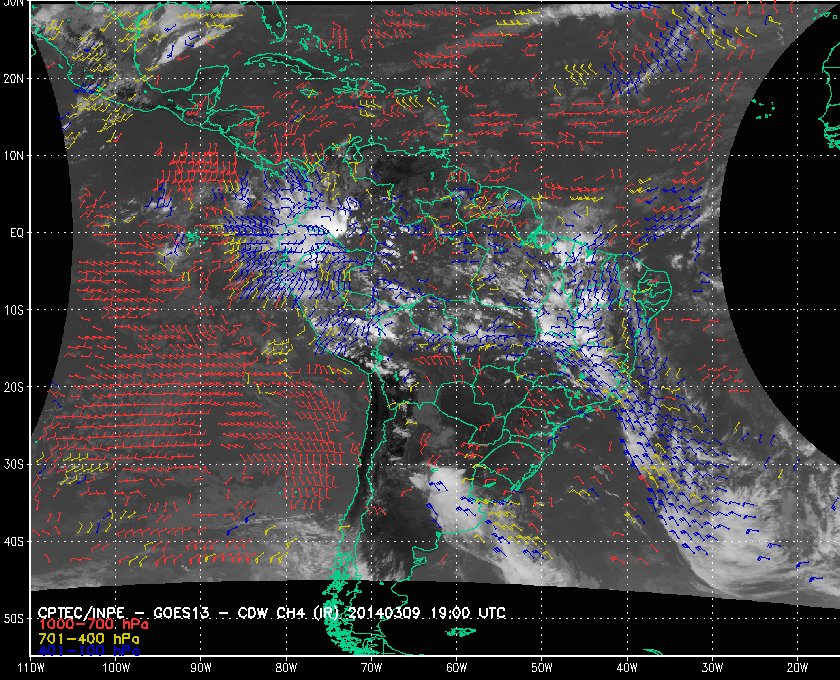Image resolution: width=840 pixels, height=680 pixels.
Task: Select the 30W longitude label
Action: click(x=711, y=667)
